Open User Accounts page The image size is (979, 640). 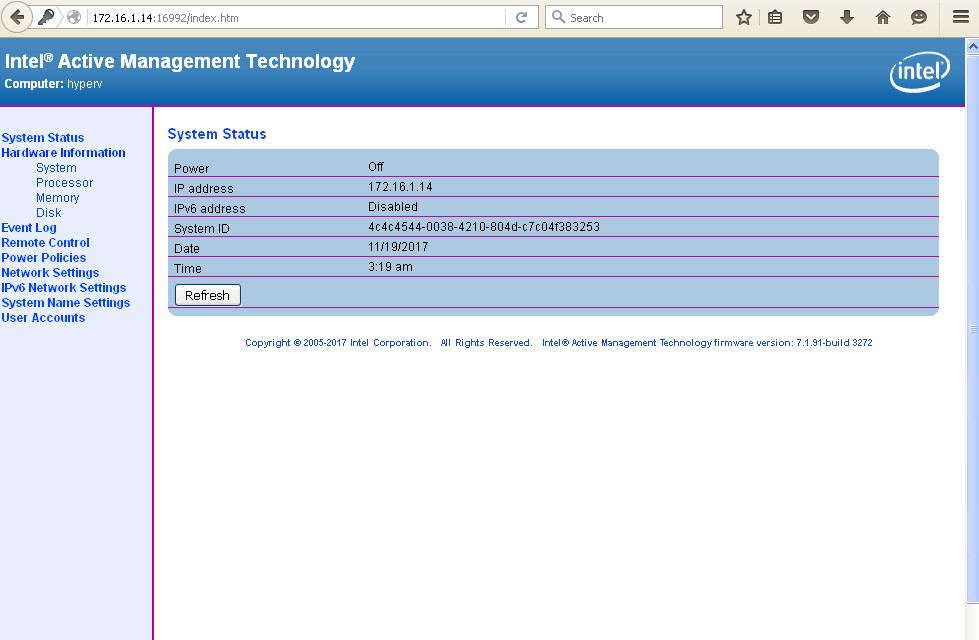(43, 317)
